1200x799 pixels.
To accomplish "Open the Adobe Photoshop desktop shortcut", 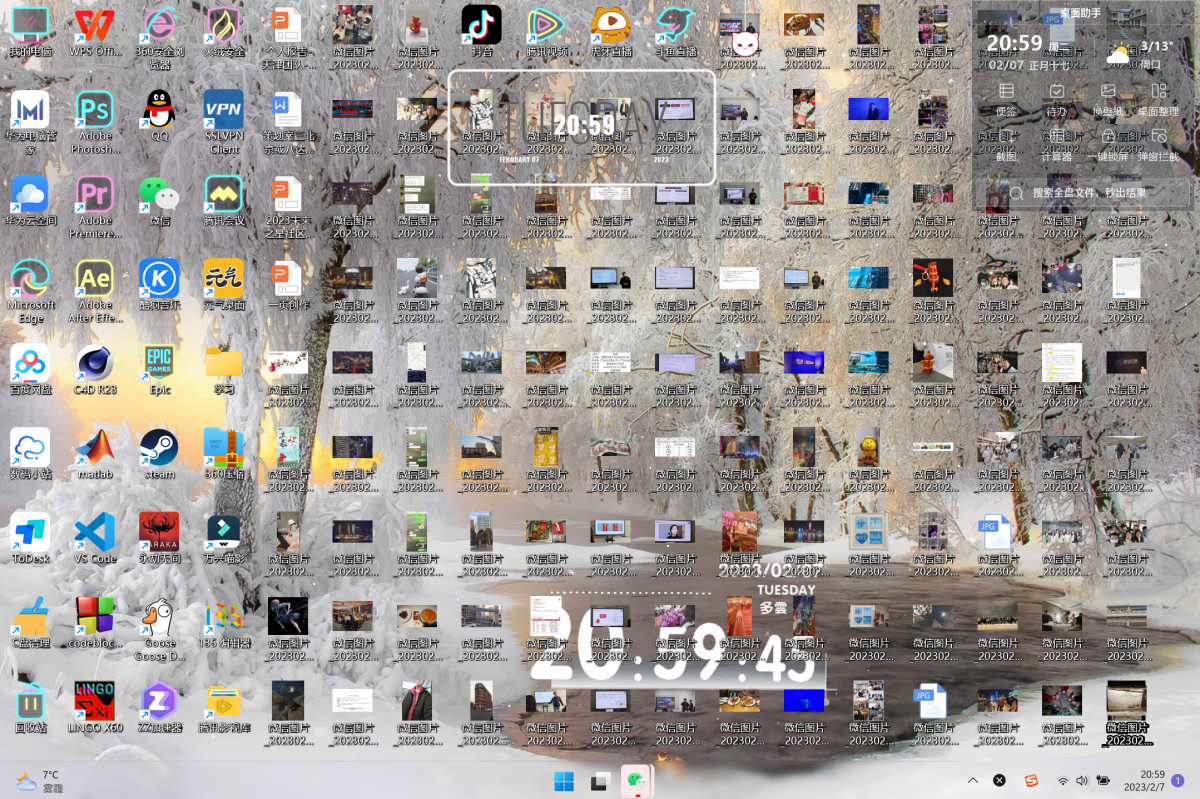I will [x=95, y=110].
